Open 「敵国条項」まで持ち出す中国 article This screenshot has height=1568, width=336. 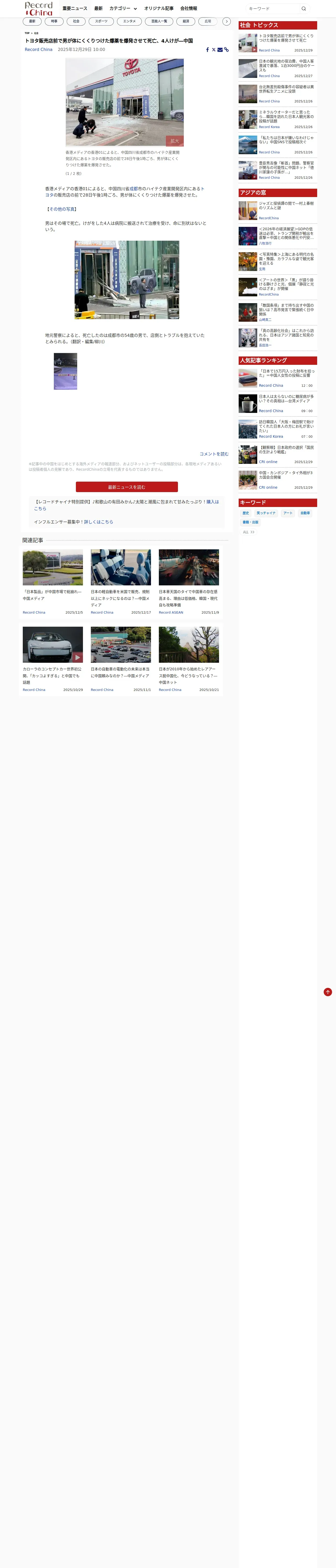(277, 312)
